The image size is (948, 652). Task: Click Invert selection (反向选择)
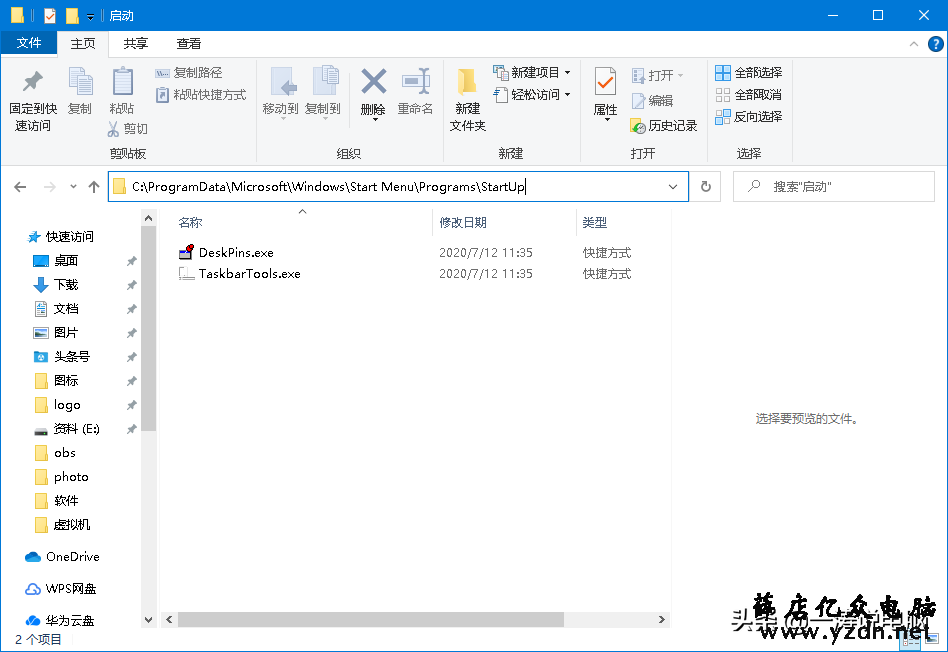point(748,117)
